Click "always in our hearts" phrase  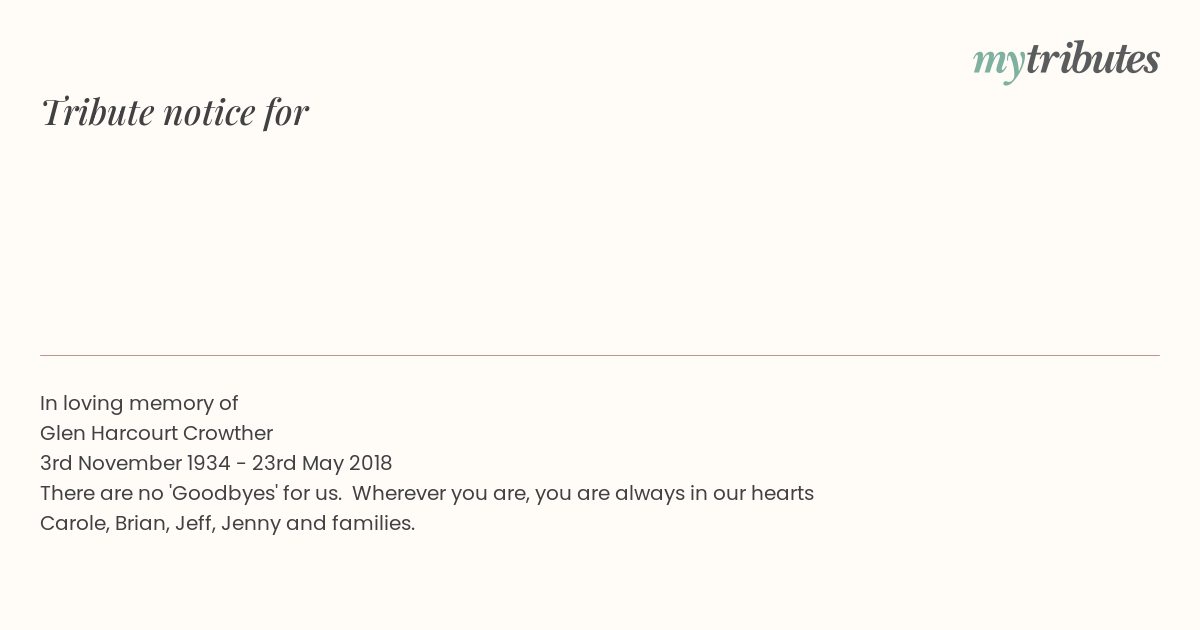click(x=714, y=493)
